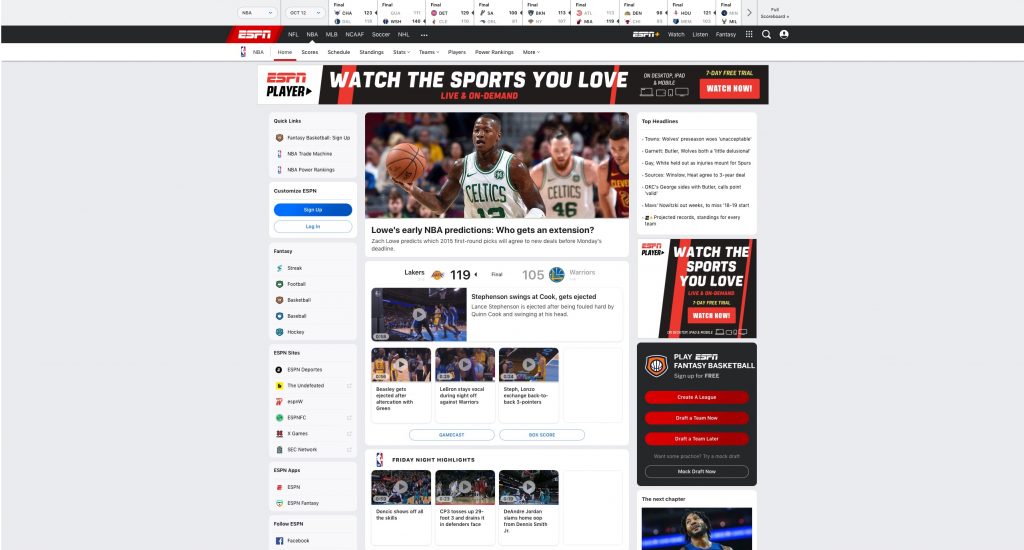Image resolution: width=1024 pixels, height=550 pixels.
Task: Expand the Stats submenu
Action: point(401,51)
